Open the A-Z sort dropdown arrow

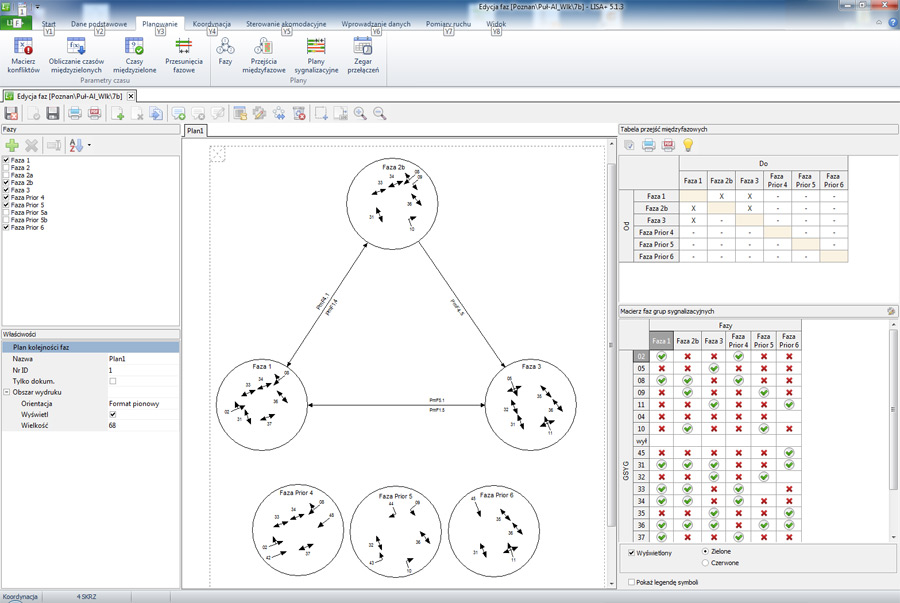(89, 146)
